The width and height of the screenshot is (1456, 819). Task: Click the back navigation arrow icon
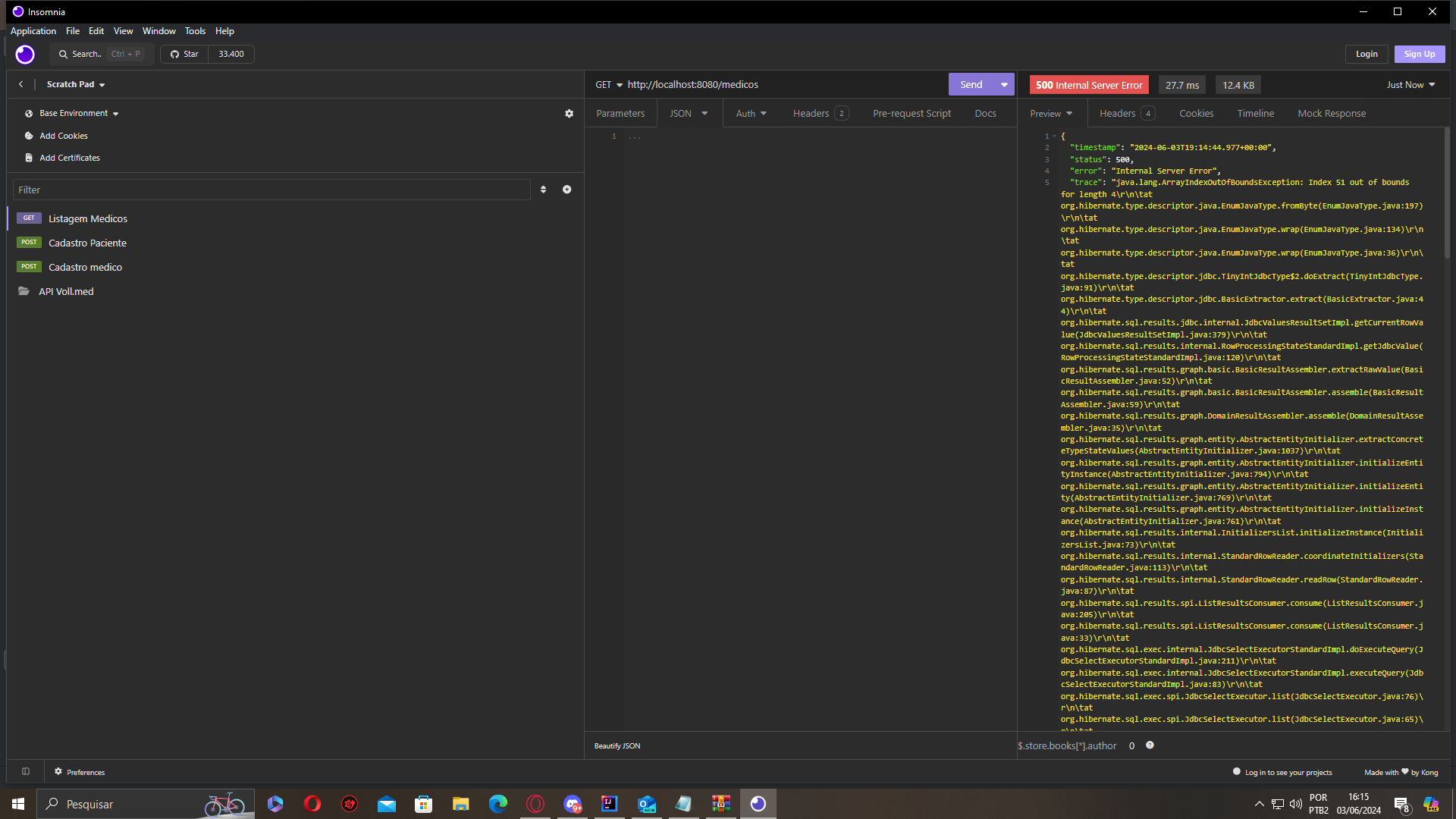[x=21, y=84]
